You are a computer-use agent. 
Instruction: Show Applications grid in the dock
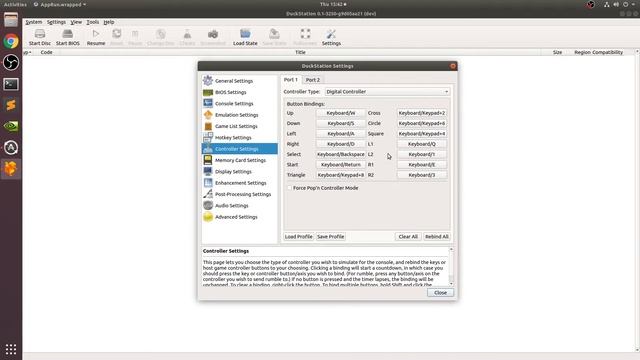coord(11,349)
